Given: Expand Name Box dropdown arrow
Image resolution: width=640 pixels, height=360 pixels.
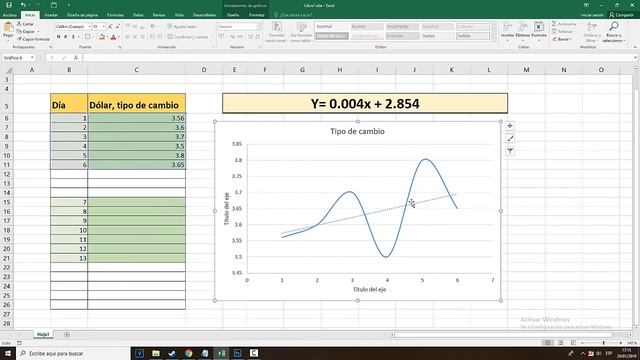Looking at the screenshot, I should (32, 58).
